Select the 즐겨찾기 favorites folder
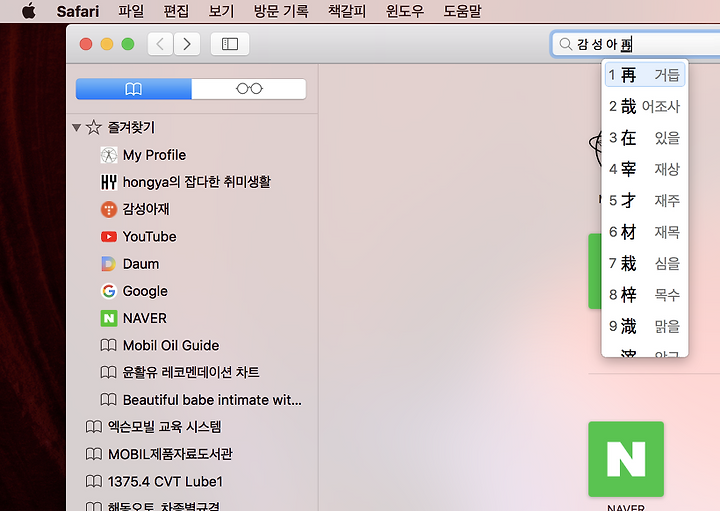 [x=131, y=127]
